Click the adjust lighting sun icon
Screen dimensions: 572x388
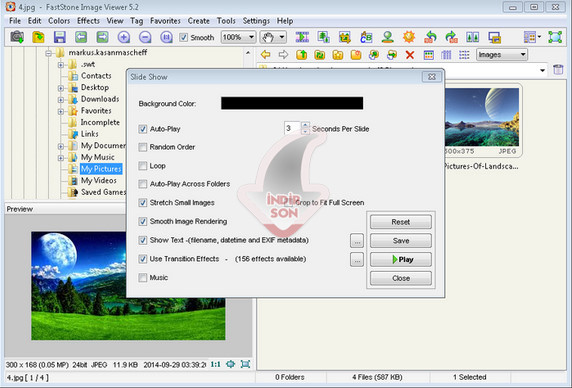tap(409, 37)
